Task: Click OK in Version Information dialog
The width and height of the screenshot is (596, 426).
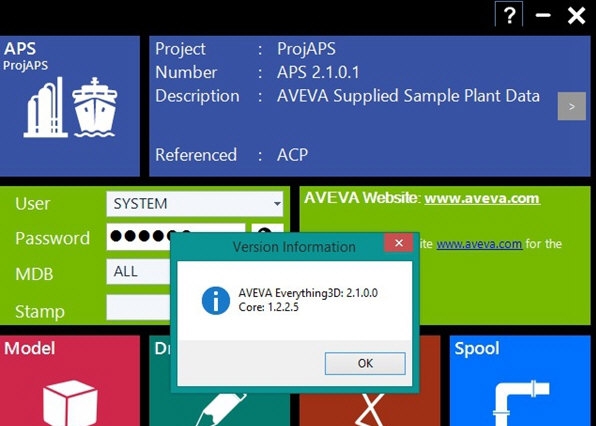Action: 365,363
